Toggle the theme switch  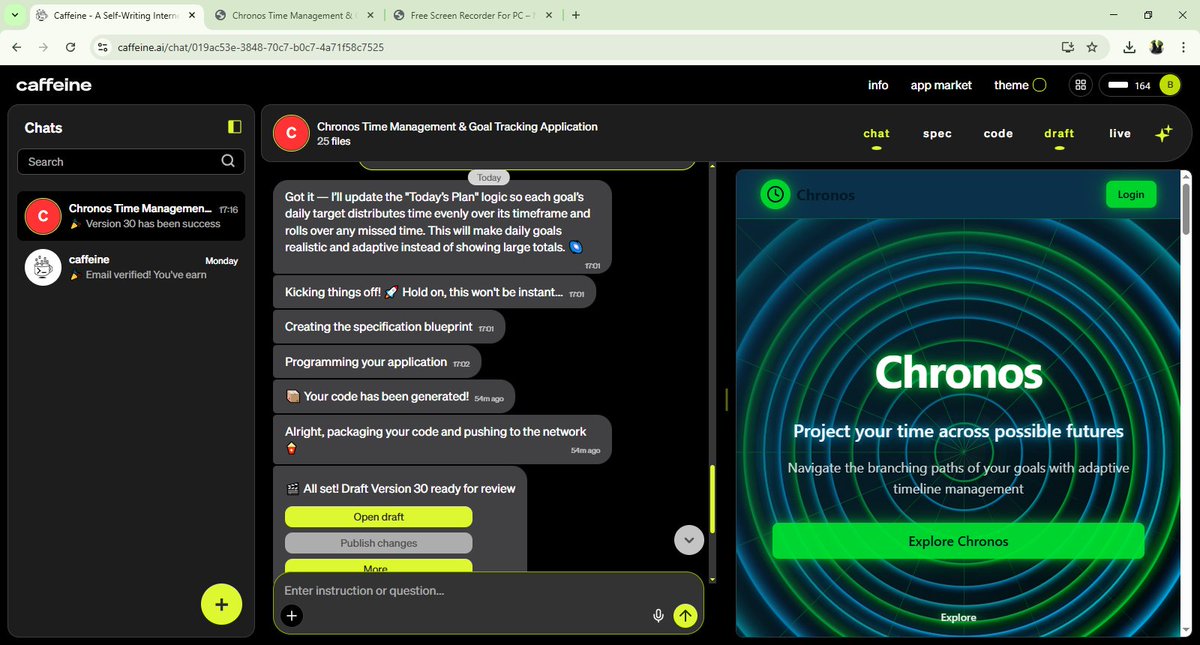(1040, 85)
